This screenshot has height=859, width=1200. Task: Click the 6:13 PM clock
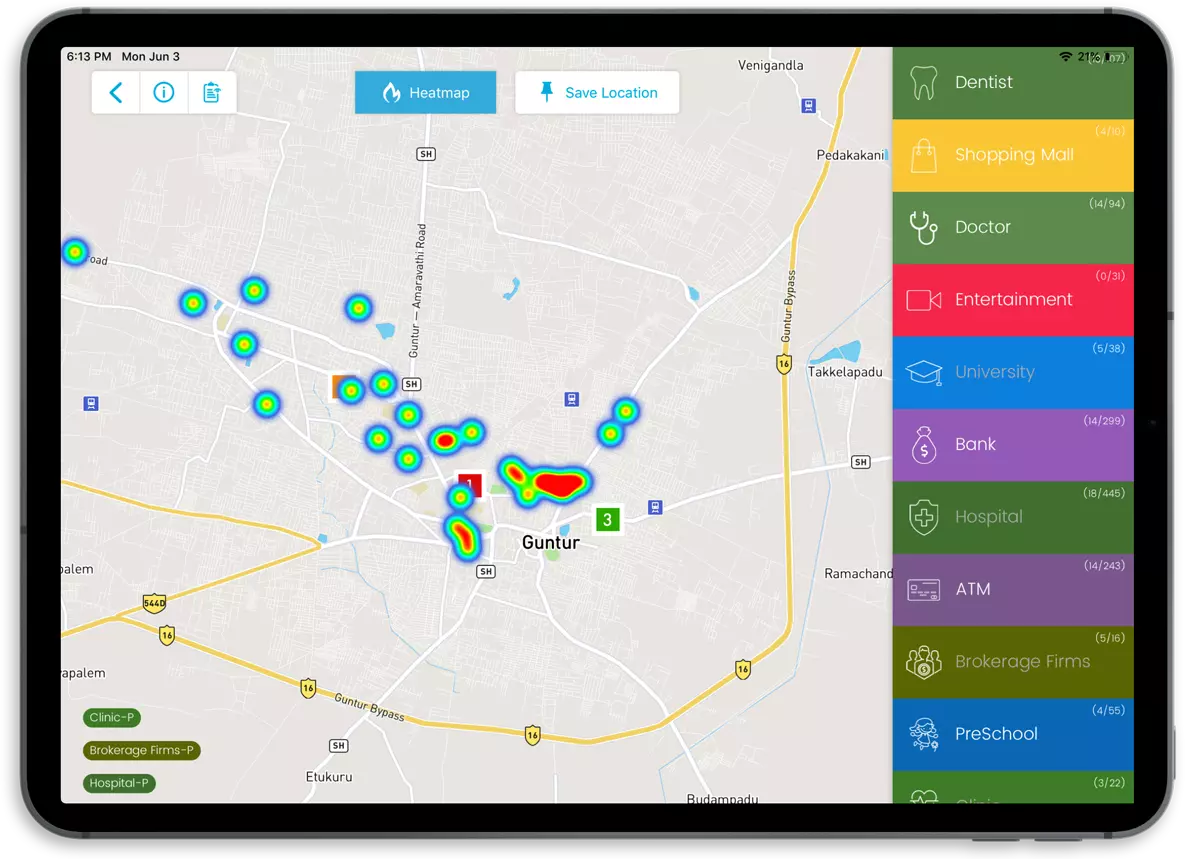(x=89, y=57)
